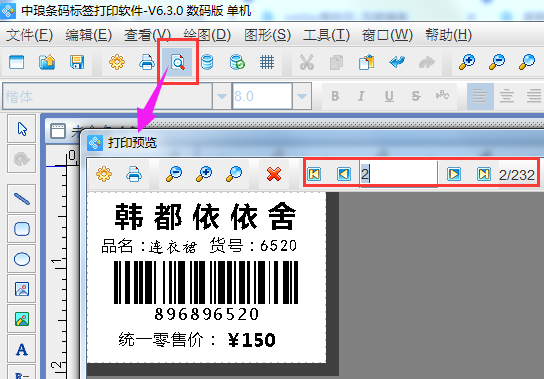
Task: Open the 图形(S) menu
Action: coord(267,35)
